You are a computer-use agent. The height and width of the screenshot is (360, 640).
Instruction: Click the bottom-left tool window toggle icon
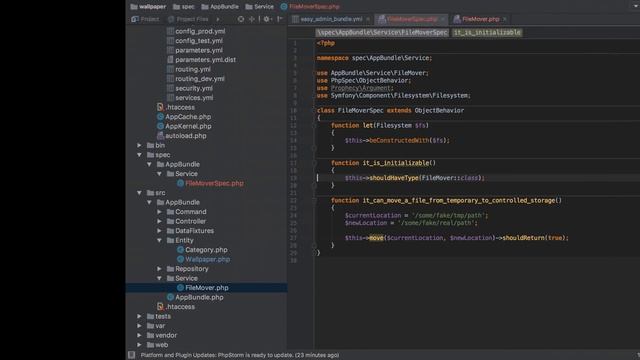coord(131,355)
